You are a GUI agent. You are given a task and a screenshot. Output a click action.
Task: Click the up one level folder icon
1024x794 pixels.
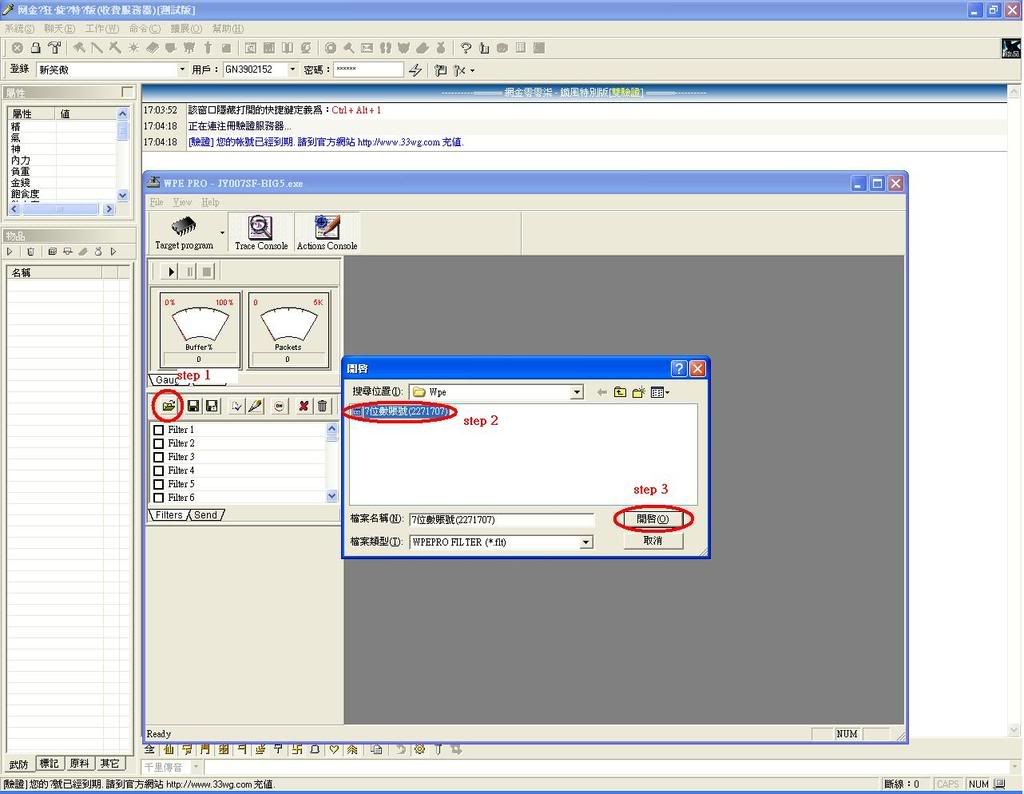coord(620,393)
